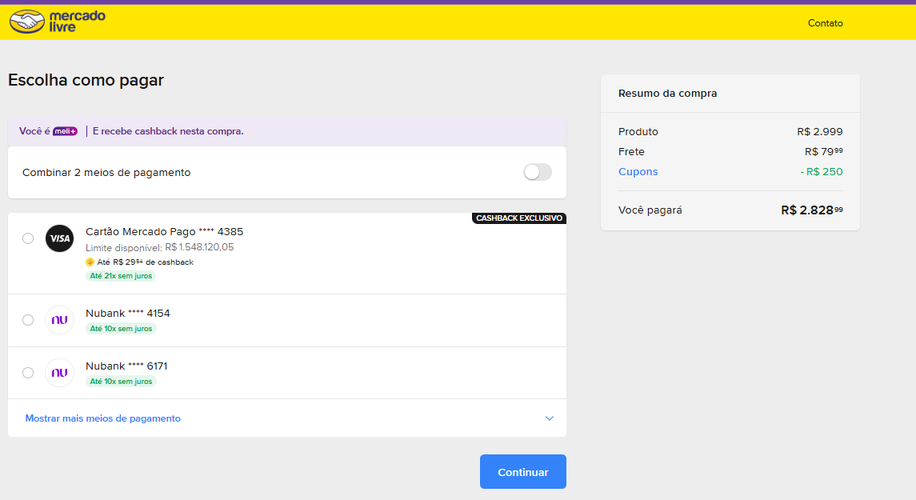Click Cartão Mercado Pago **** 4385 label

[164, 232]
